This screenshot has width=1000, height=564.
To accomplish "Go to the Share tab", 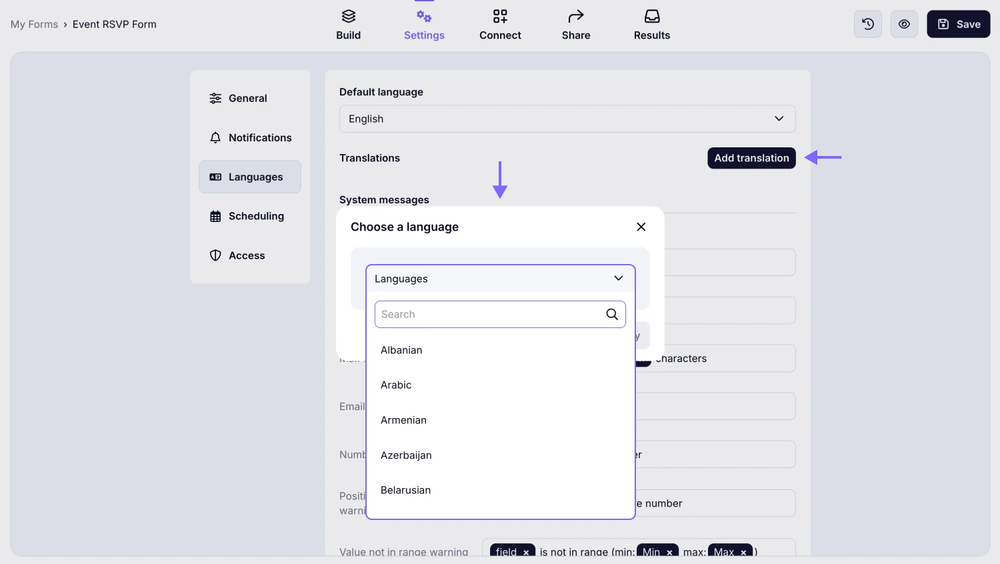I will 576,25.
